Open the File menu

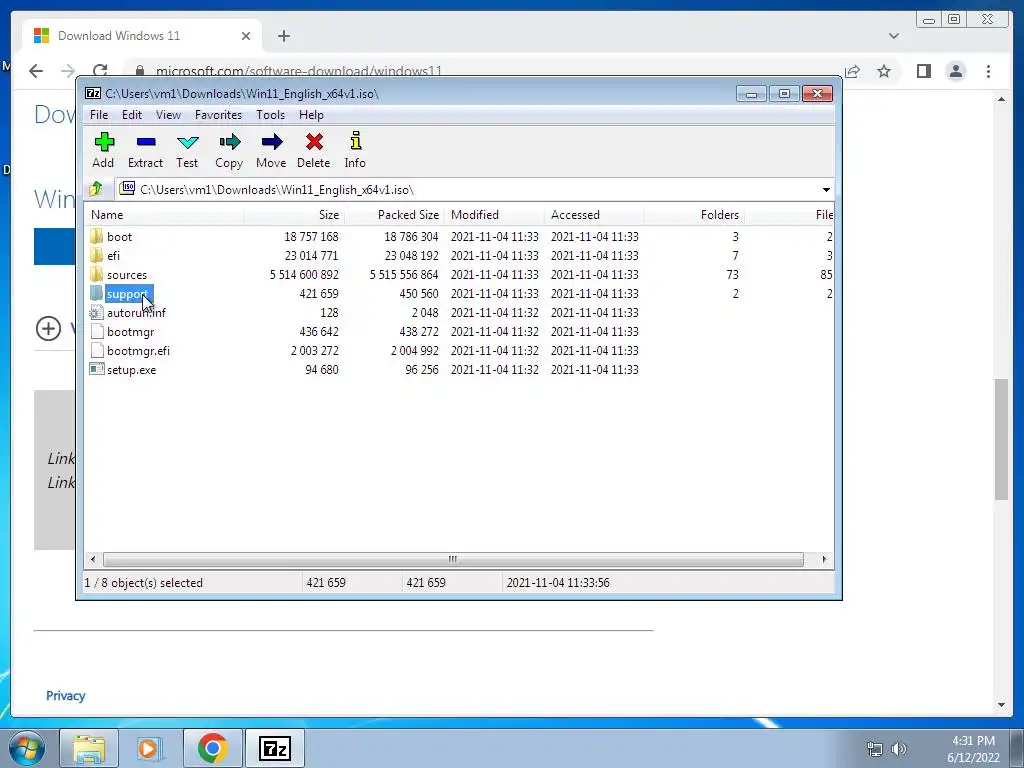coord(99,115)
